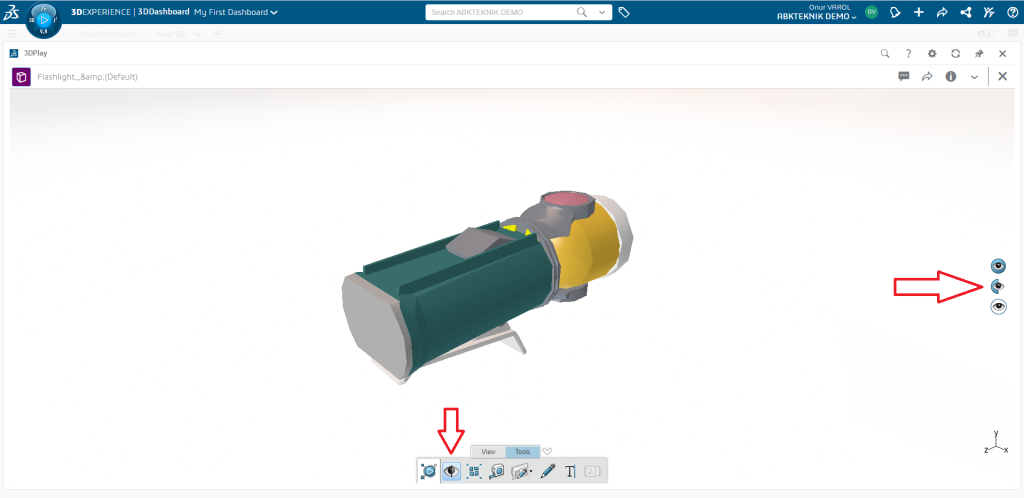Select the bottom eye visibility option
Image resolution: width=1024 pixels, height=498 pixels.
tap(998, 307)
